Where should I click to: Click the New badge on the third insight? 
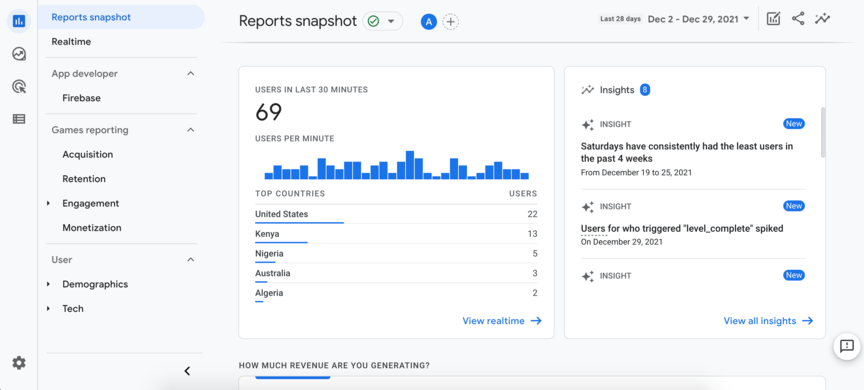(x=793, y=275)
